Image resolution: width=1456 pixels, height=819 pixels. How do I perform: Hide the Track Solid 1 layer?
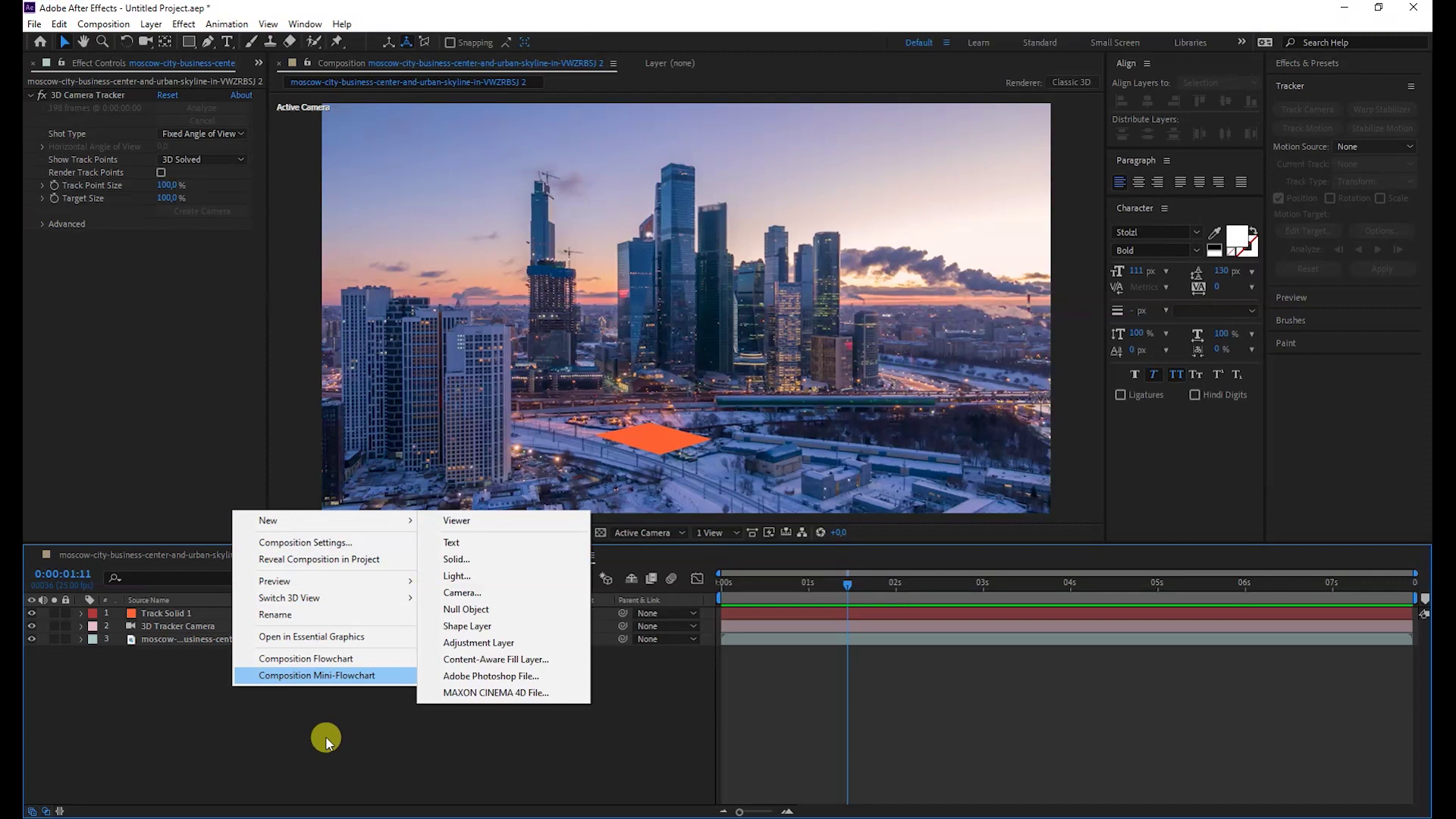click(x=31, y=613)
